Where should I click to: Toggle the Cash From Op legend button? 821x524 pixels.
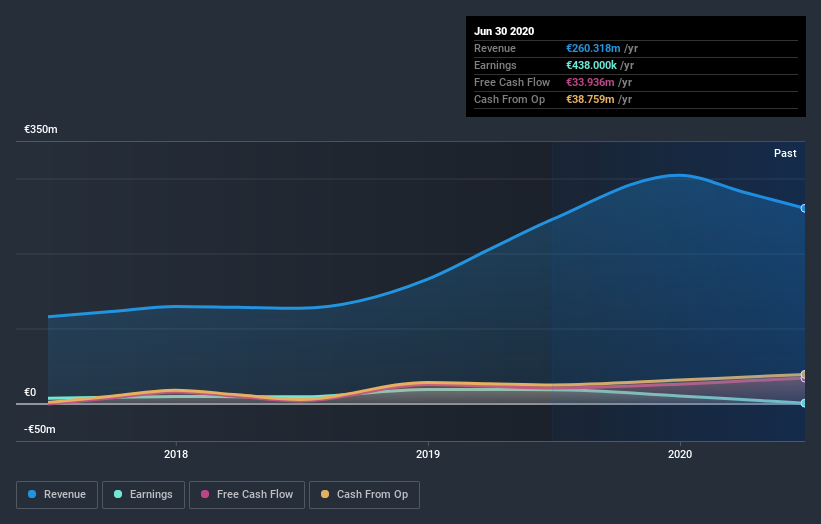(x=364, y=495)
